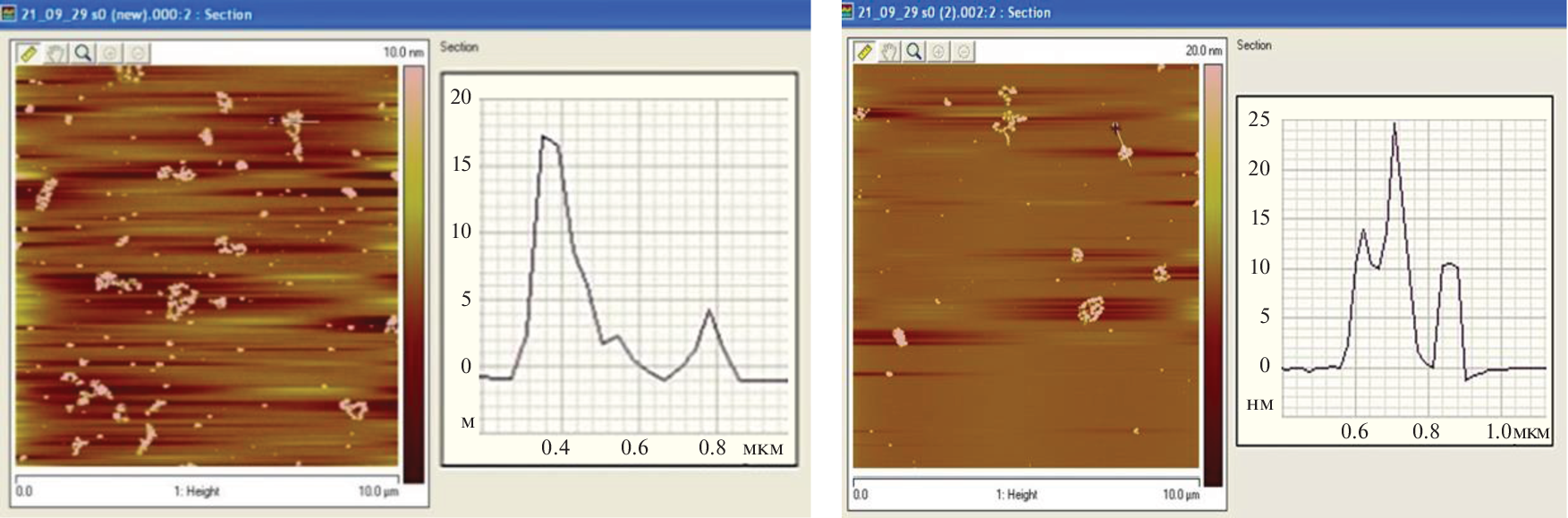Click the right window title bar icon
Screen dimensions: 1568x518
click(x=848, y=13)
